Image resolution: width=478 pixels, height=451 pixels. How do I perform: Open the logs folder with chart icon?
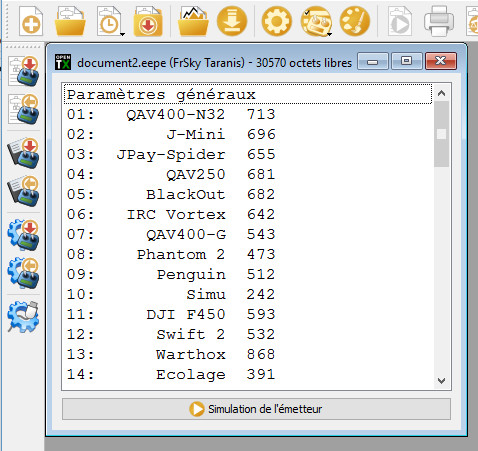pyautogui.click(x=193, y=22)
